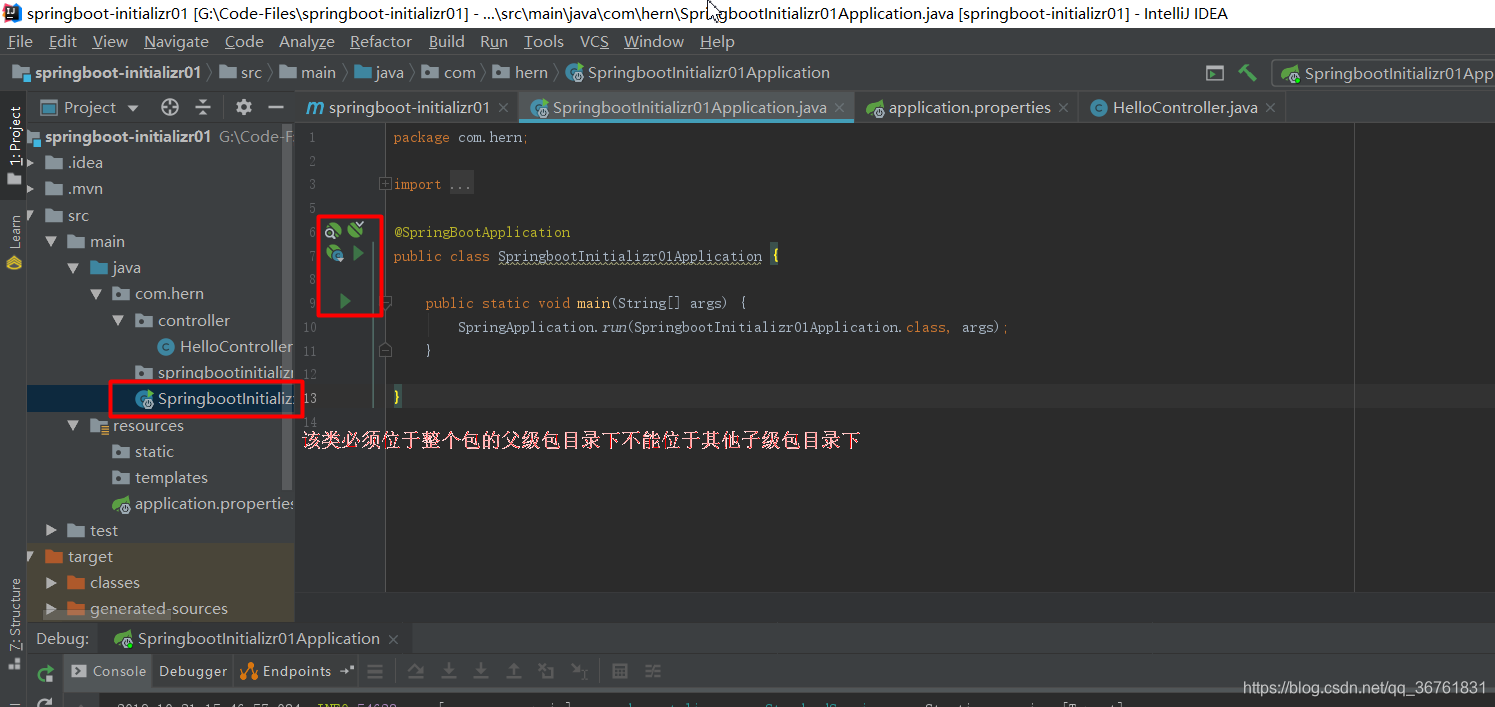The height and width of the screenshot is (707, 1495).
Task: Collapse the resources folder
Action: [73, 426]
